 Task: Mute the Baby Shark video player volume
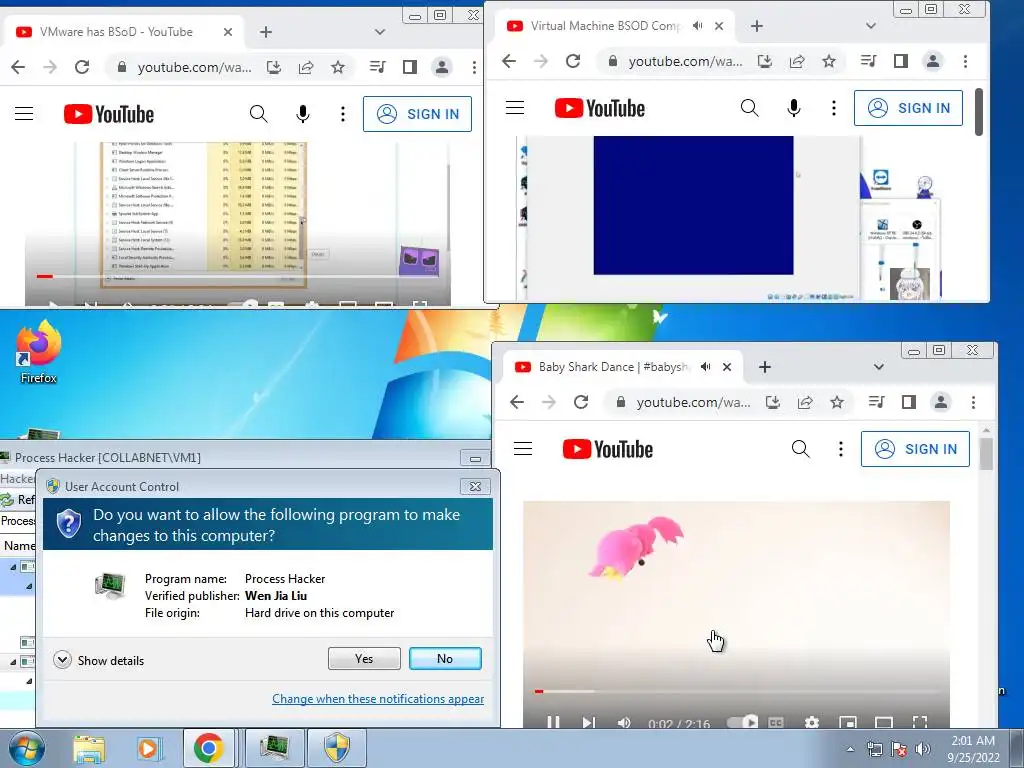click(624, 722)
